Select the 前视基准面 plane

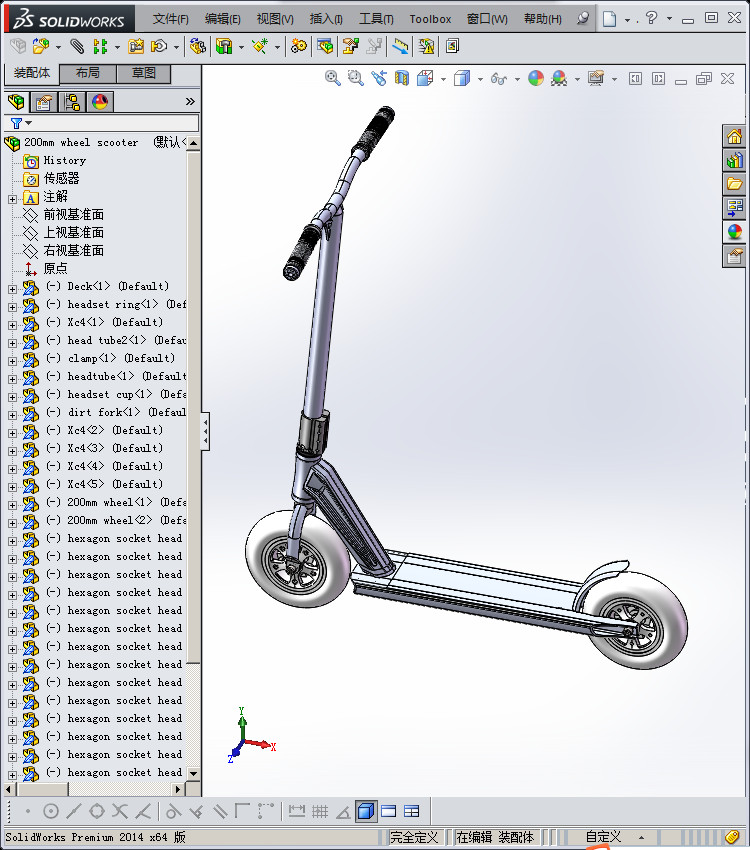click(74, 215)
